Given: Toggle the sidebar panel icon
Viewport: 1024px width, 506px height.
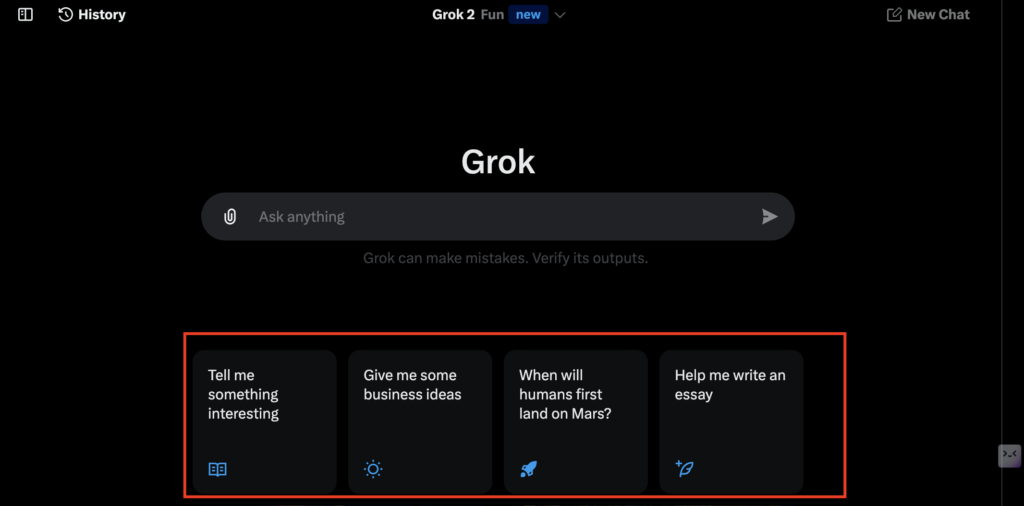Looking at the screenshot, I should pos(26,15).
